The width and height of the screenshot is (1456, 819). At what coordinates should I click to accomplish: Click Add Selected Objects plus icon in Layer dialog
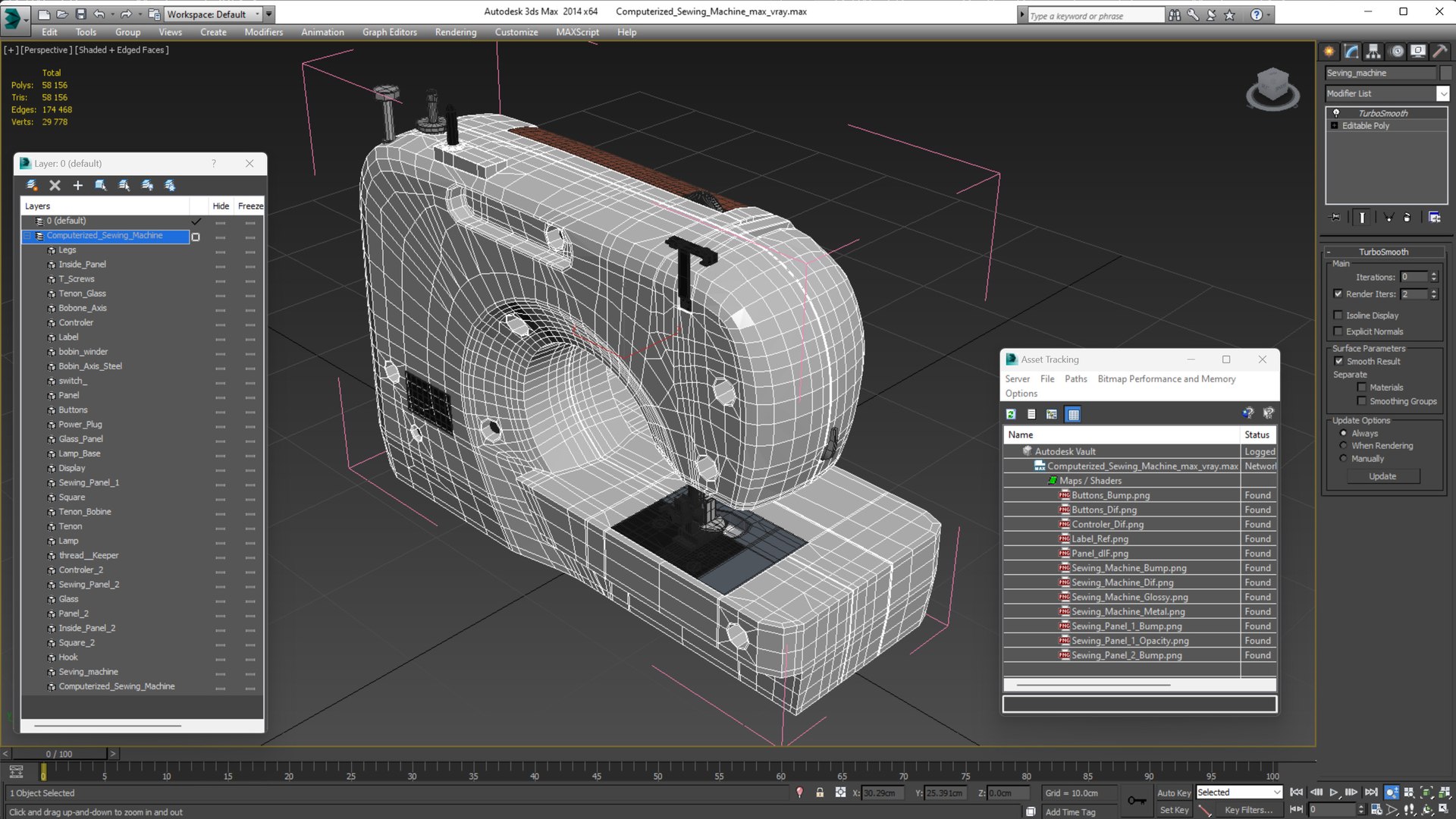tap(77, 185)
